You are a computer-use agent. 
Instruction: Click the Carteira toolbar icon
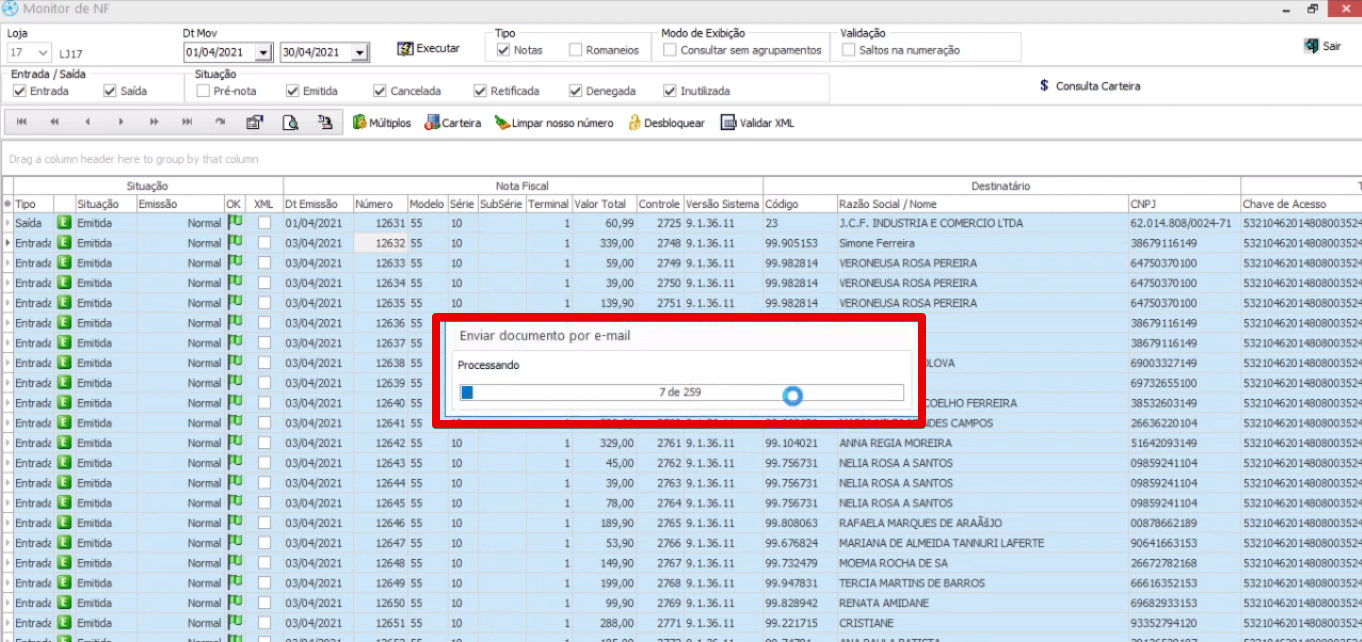coord(433,123)
